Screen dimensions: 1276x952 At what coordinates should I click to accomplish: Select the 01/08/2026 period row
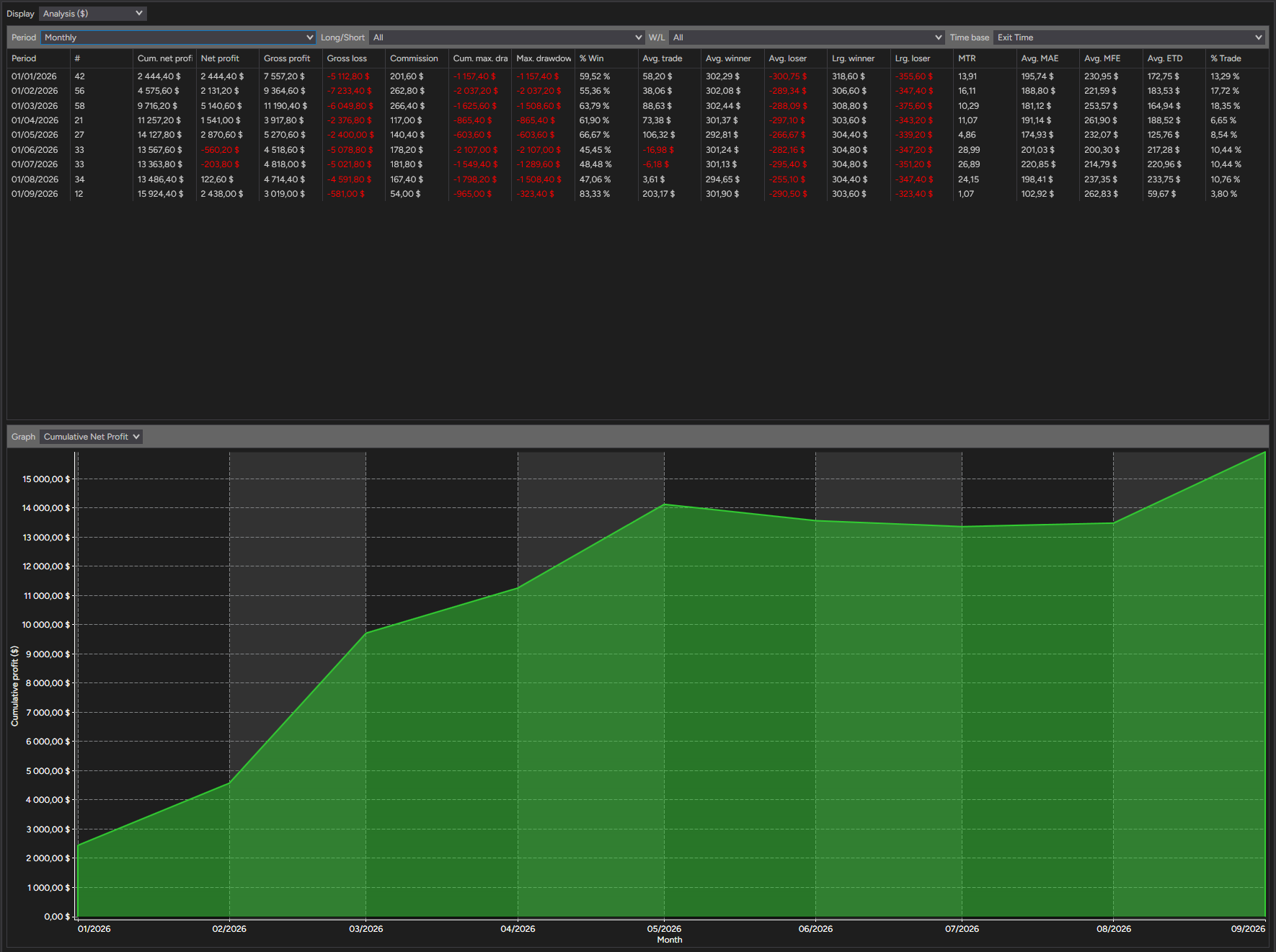click(x=637, y=179)
